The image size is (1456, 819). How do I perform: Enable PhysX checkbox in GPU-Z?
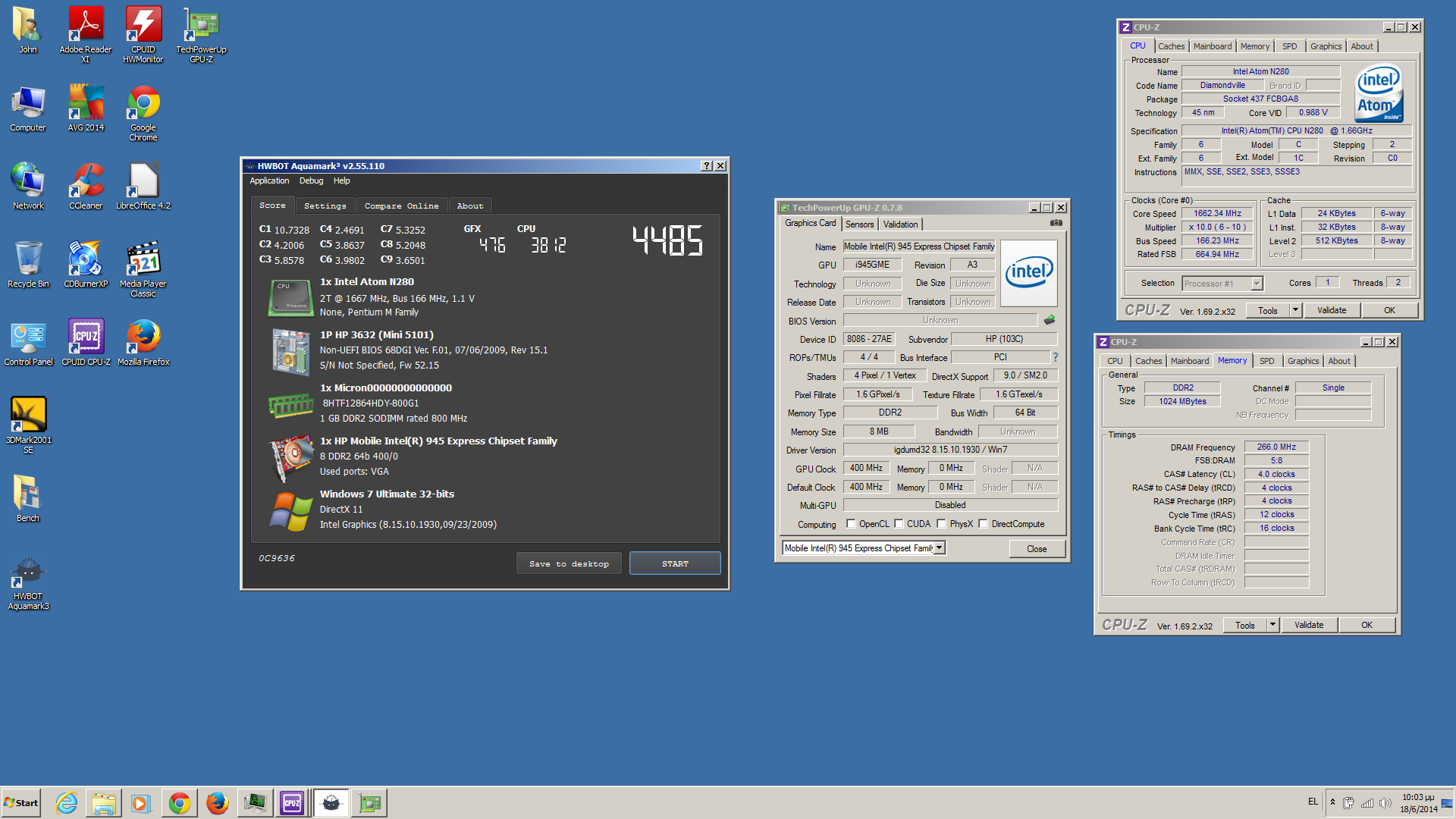point(941,524)
